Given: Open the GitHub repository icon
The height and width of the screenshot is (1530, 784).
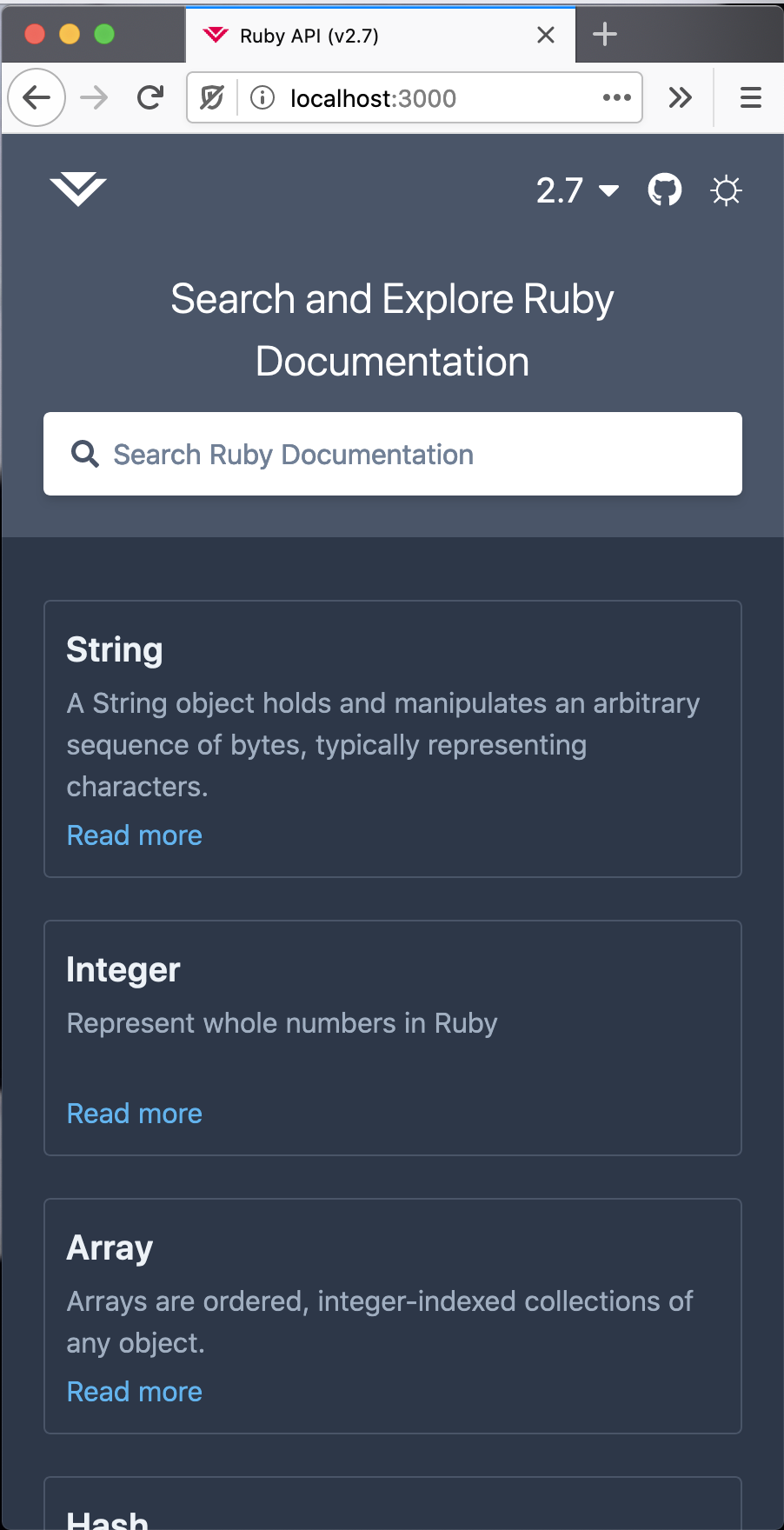Looking at the screenshot, I should click(665, 190).
